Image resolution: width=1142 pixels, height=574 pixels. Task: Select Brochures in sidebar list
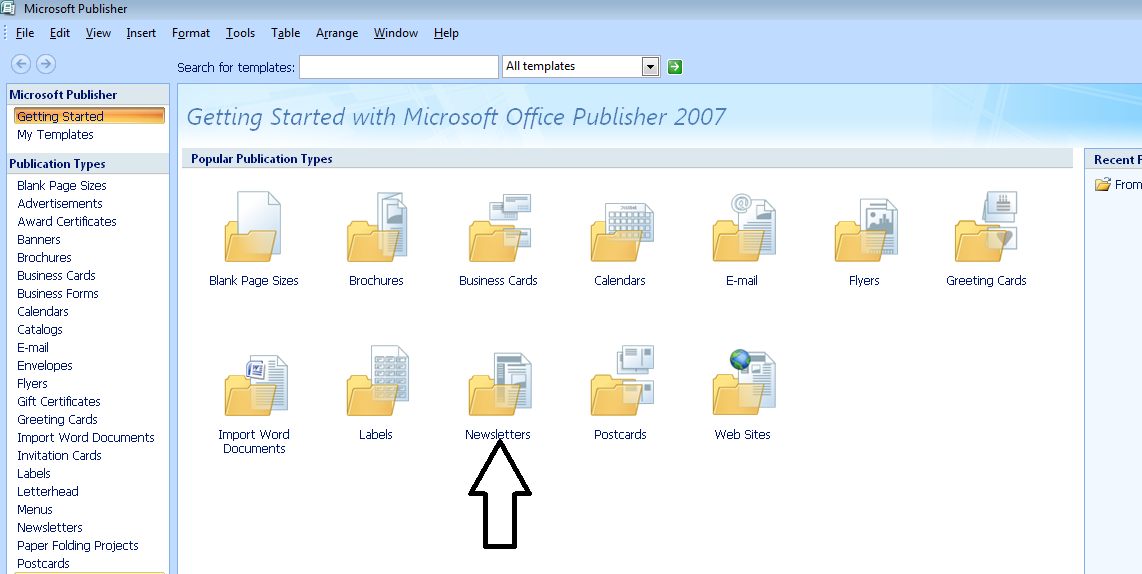(44, 258)
